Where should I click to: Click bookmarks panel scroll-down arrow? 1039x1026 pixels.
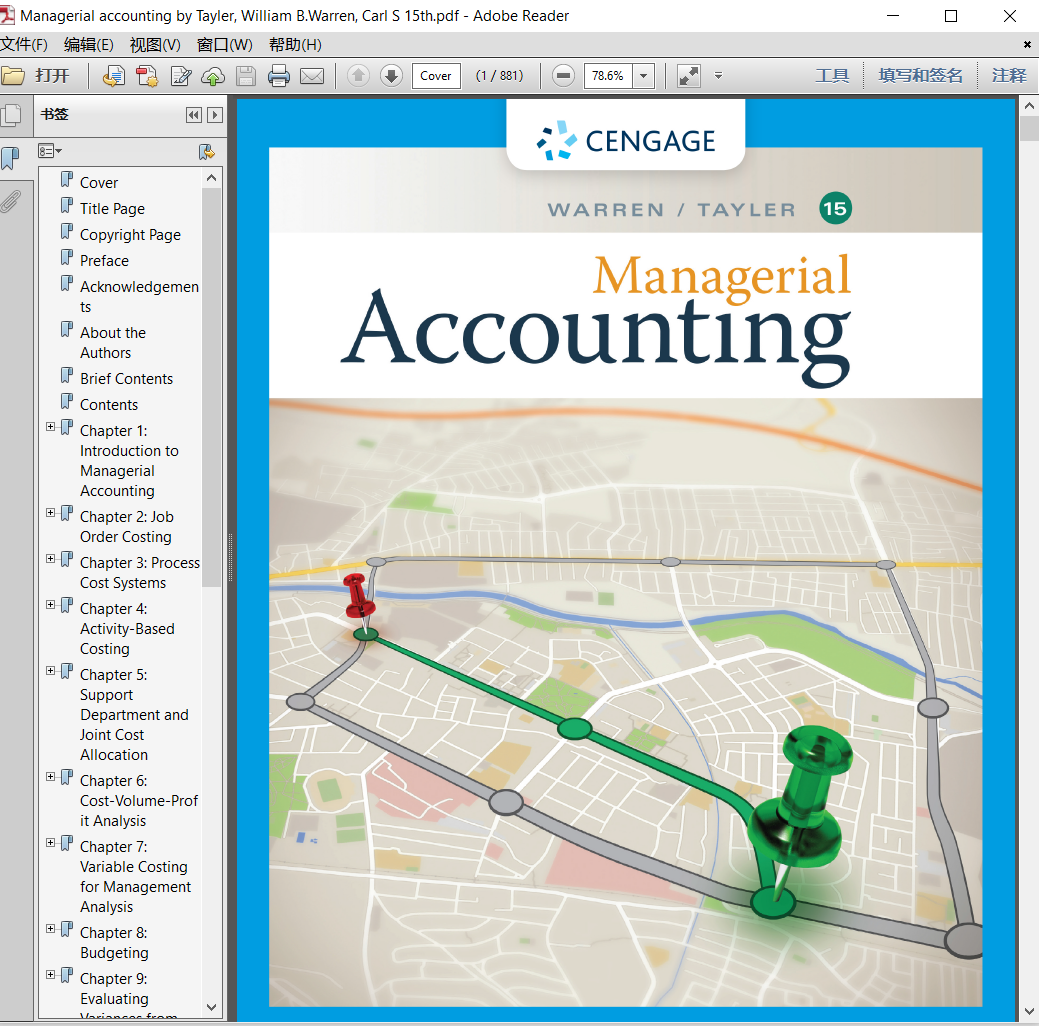tap(211, 1007)
